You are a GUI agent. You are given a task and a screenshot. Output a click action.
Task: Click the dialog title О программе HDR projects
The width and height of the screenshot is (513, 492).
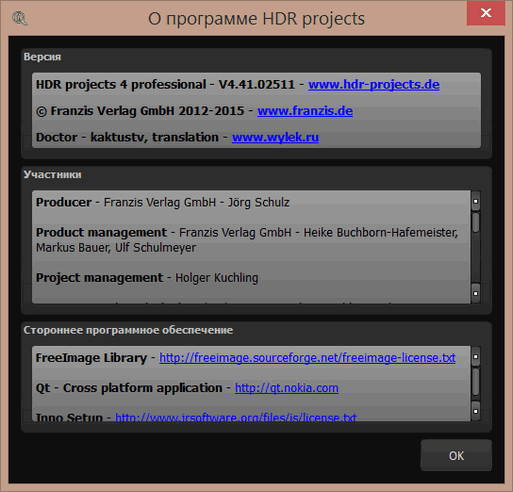tap(256, 19)
